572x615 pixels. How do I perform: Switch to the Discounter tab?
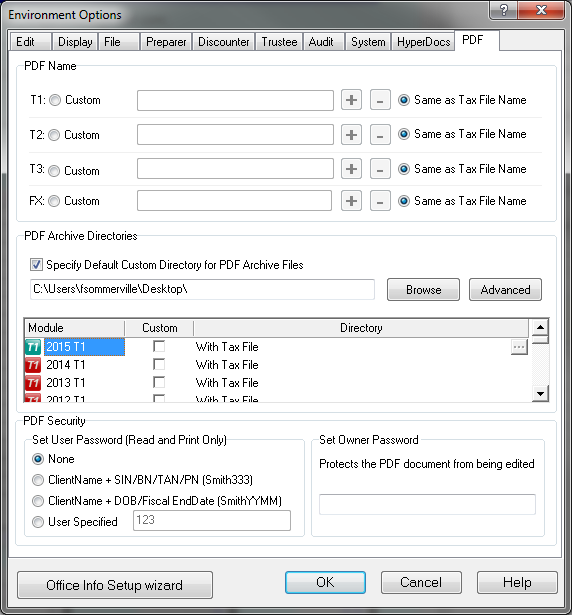pos(224,42)
